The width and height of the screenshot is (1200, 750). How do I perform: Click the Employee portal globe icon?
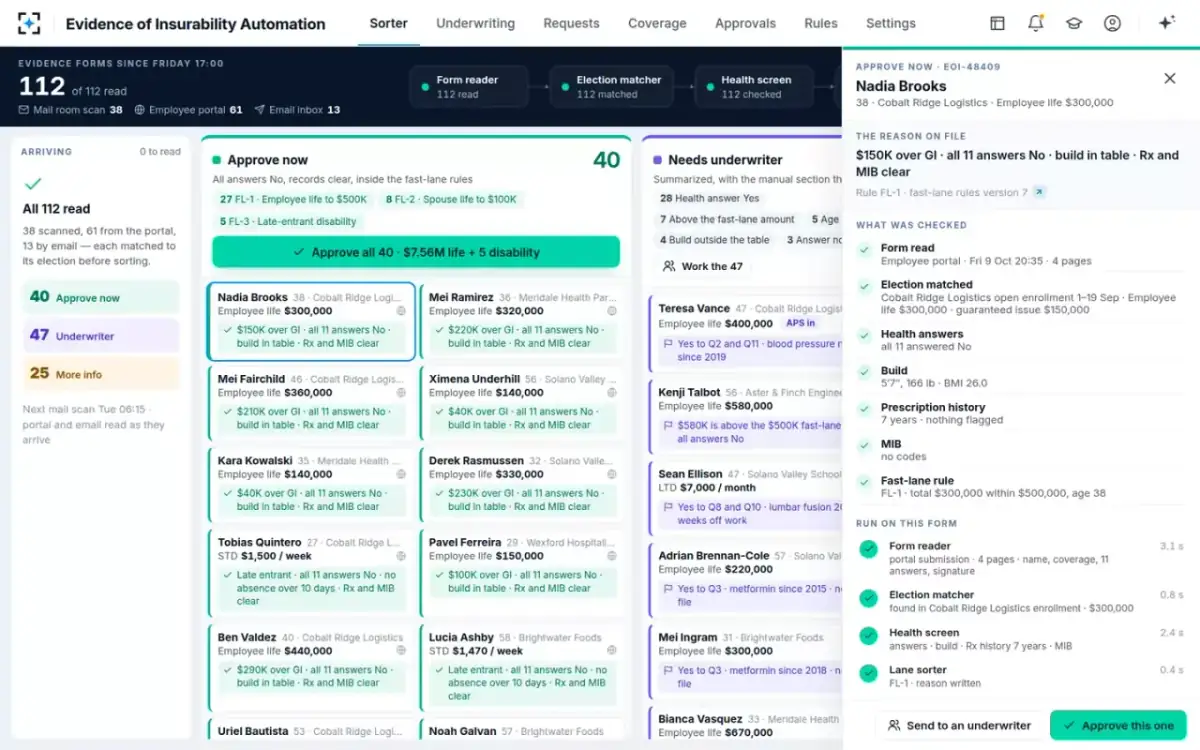click(140, 110)
